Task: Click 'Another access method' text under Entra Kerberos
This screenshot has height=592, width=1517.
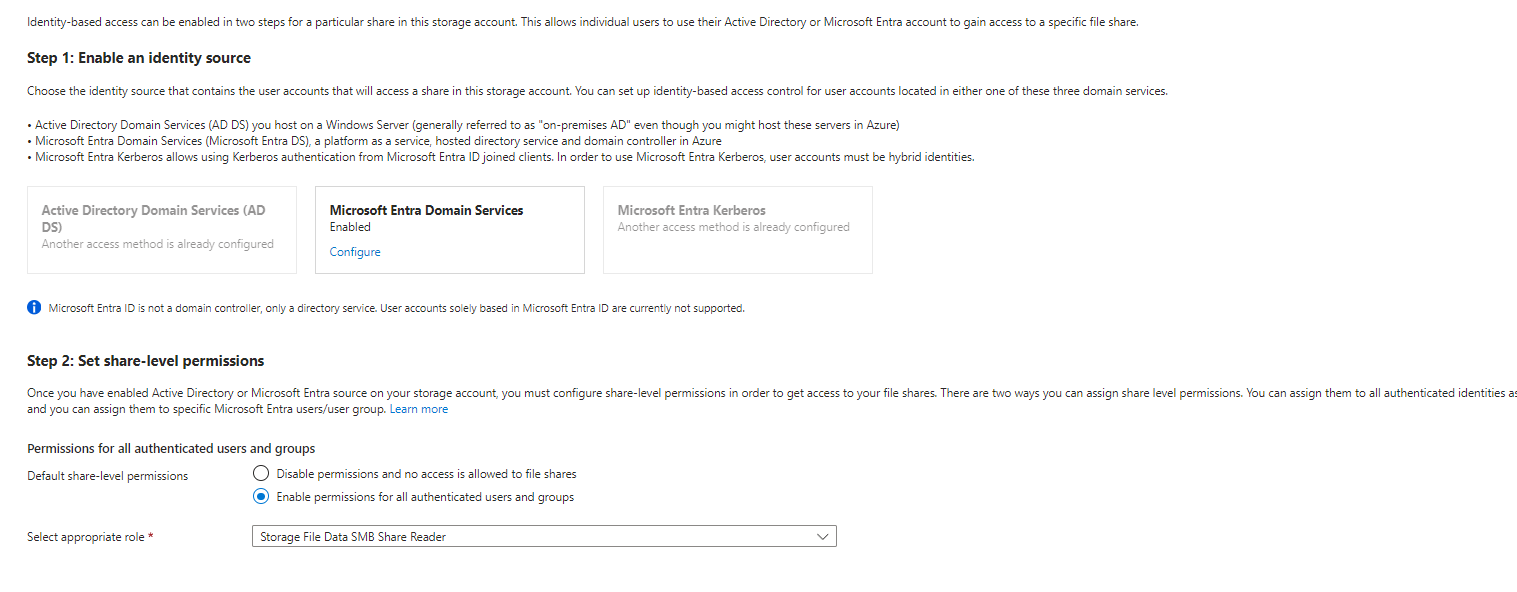Action: pyautogui.click(x=734, y=227)
